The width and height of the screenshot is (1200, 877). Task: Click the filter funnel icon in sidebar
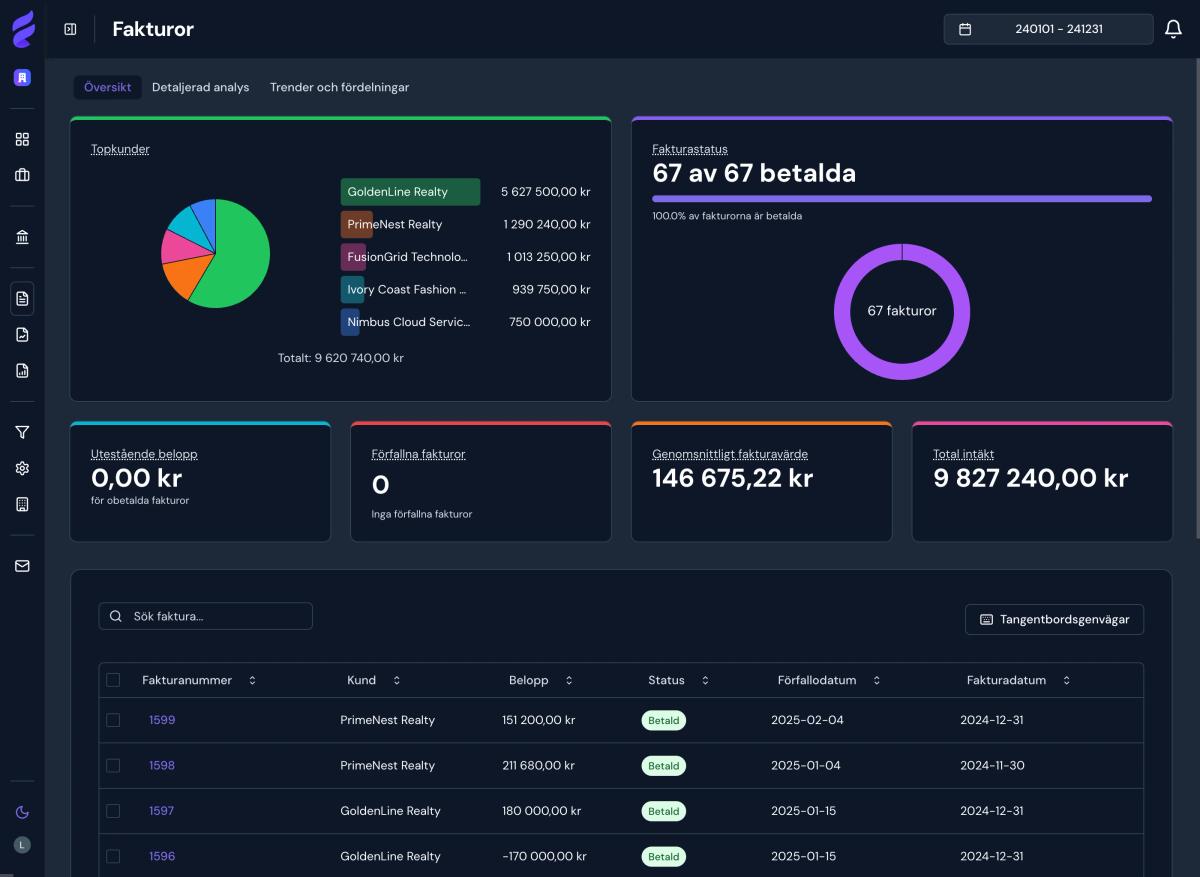[x=22, y=432]
